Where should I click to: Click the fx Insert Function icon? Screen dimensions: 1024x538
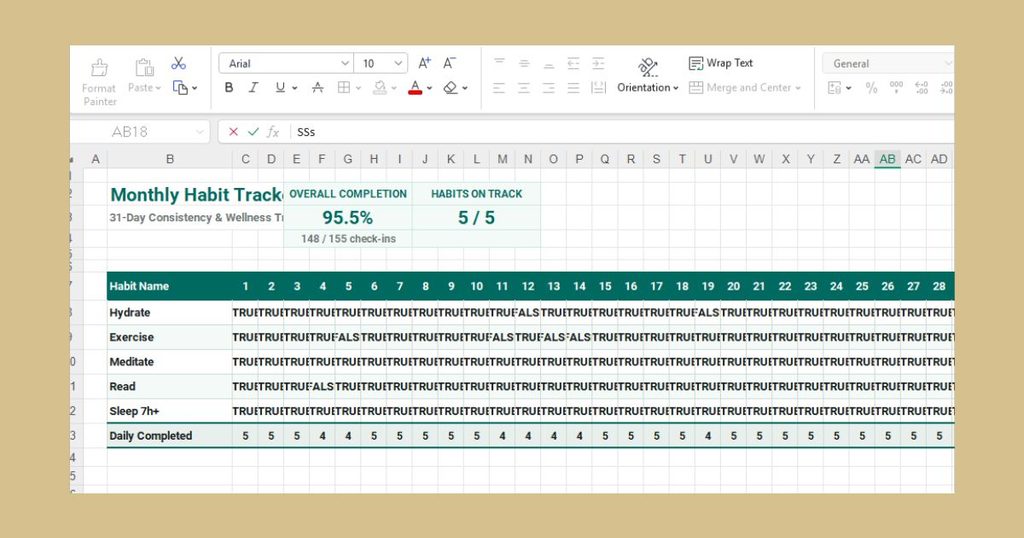[273, 132]
